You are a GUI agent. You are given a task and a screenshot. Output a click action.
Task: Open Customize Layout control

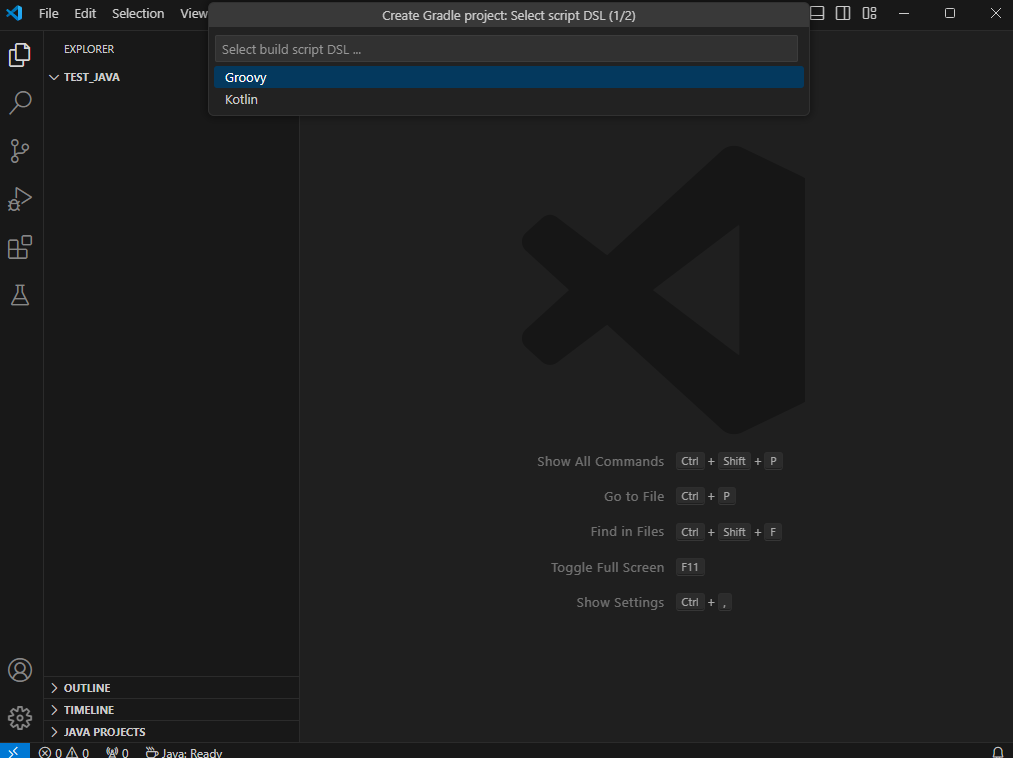pyautogui.click(x=869, y=13)
